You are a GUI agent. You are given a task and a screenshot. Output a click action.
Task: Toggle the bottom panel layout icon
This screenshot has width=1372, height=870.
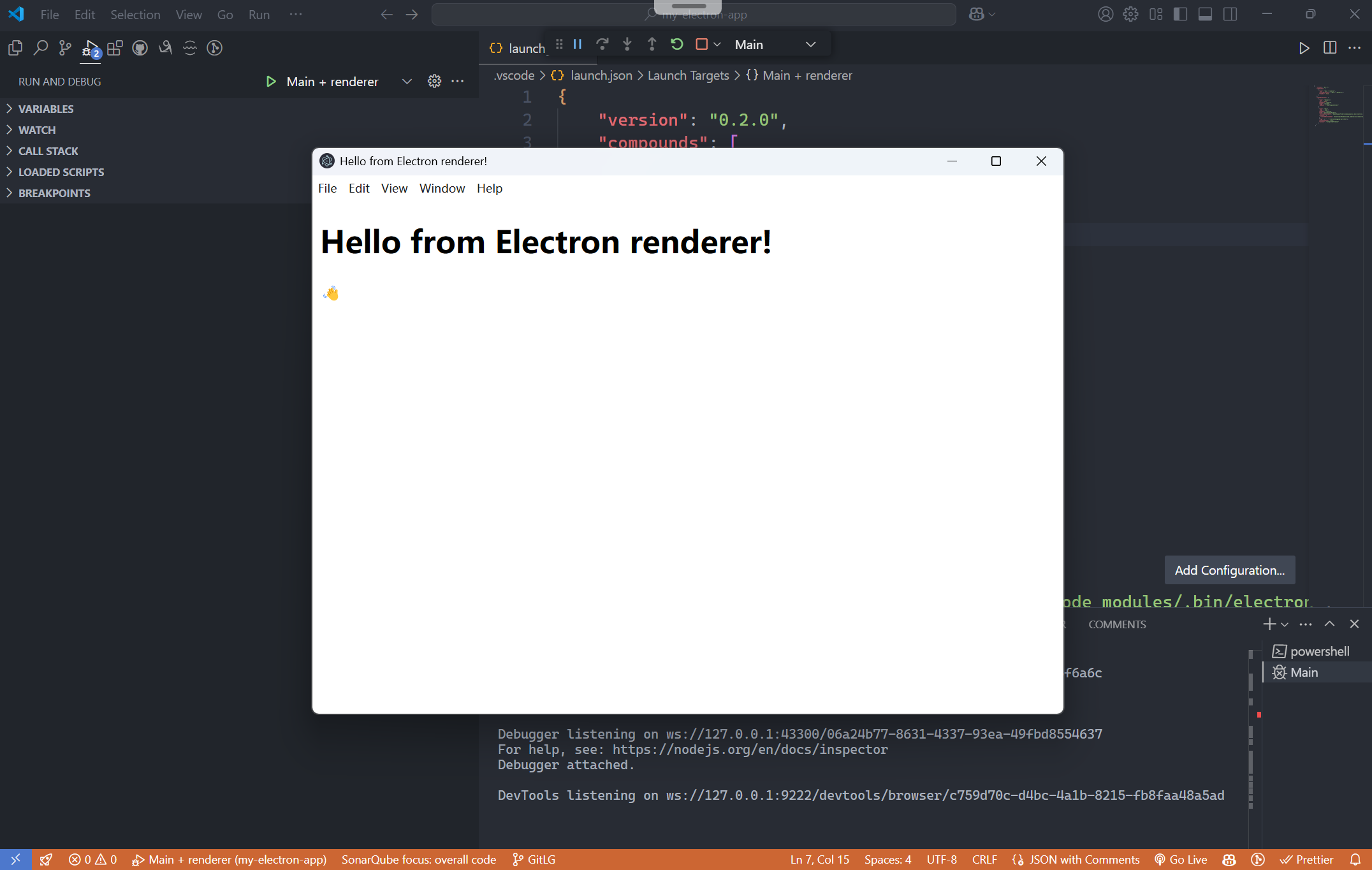coord(1205,14)
